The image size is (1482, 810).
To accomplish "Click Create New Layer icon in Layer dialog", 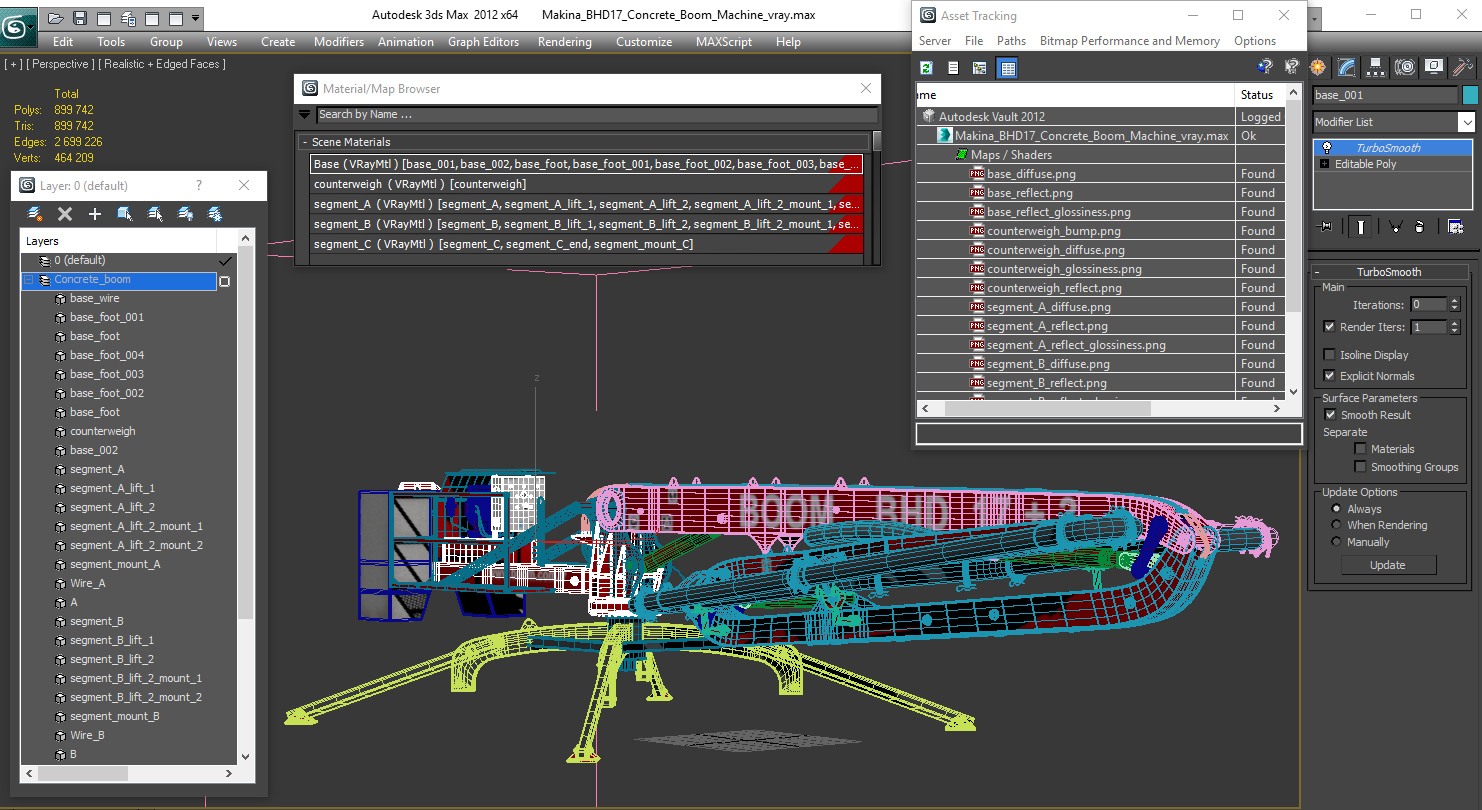I will [x=35, y=214].
